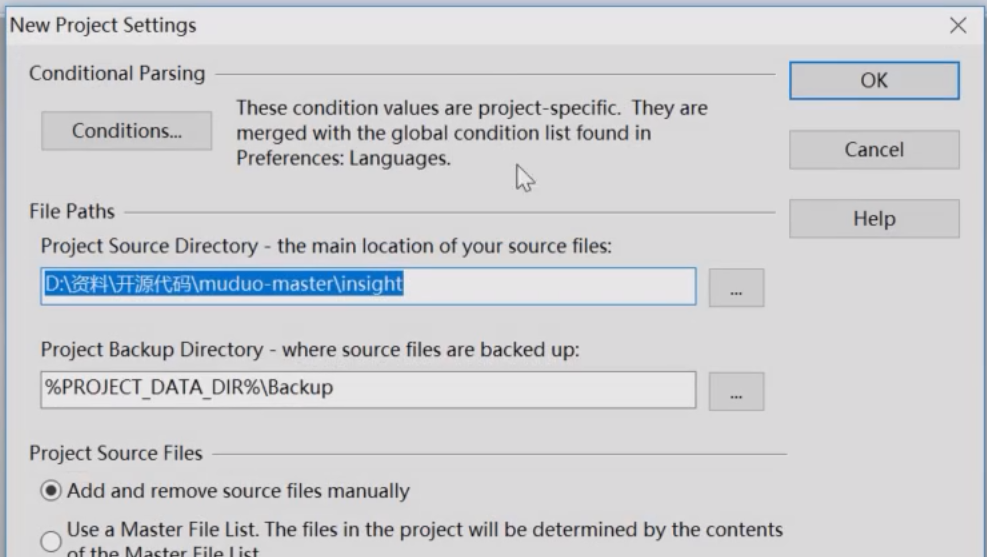Focus the Project Backup Directory field
The width and height of the screenshot is (987, 557).
point(368,389)
